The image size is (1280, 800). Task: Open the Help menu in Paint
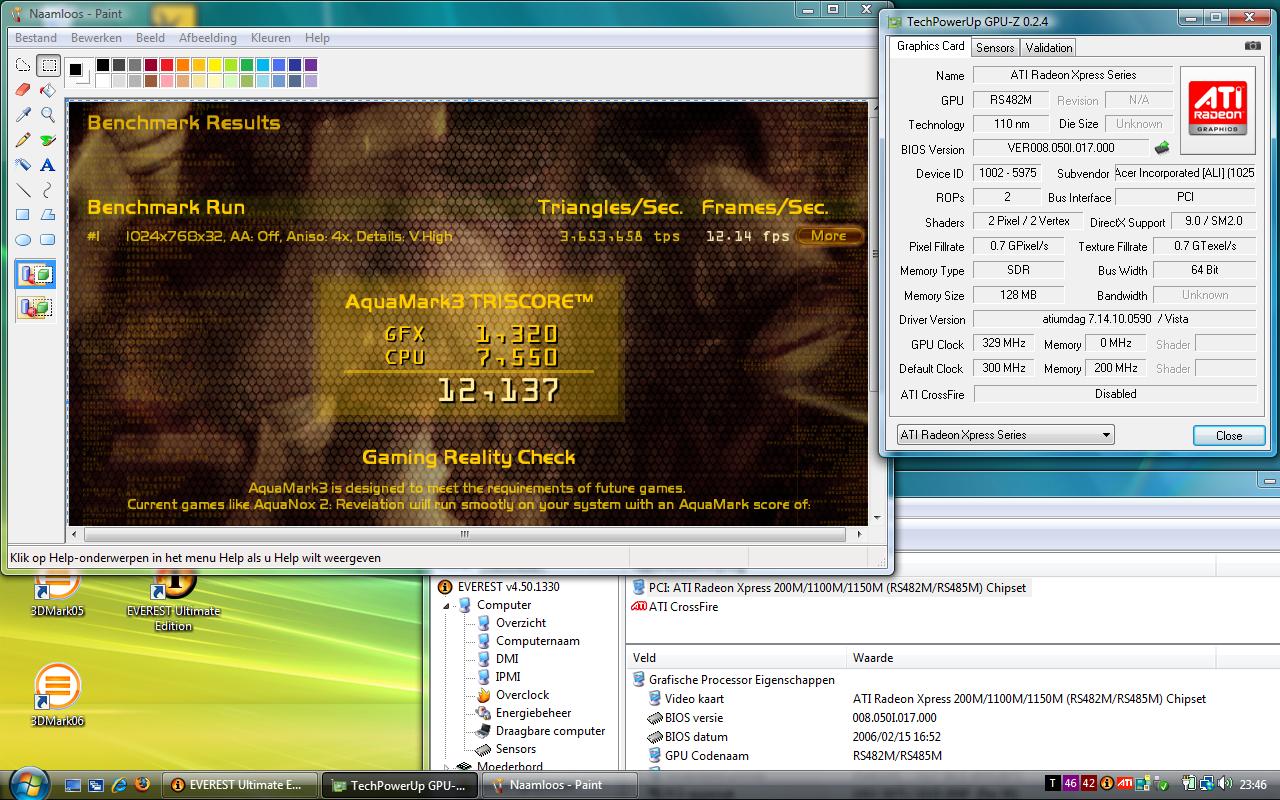click(317, 38)
